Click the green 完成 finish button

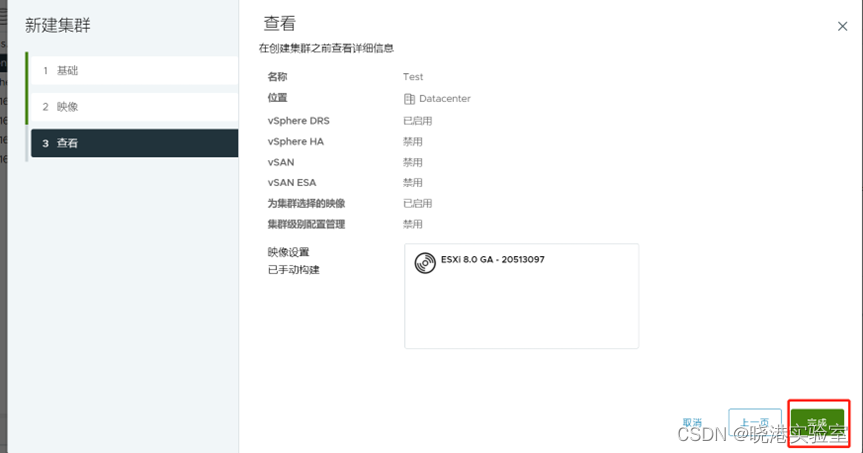pyautogui.click(x=817, y=423)
